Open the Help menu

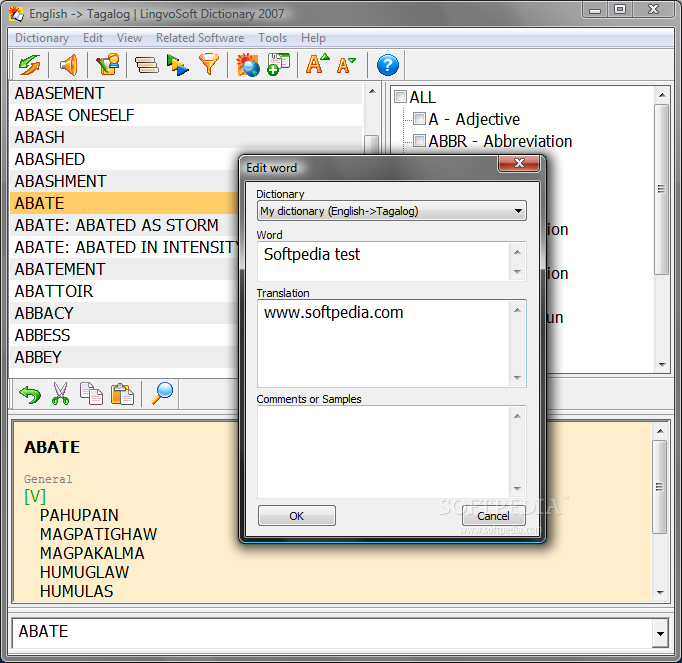tap(313, 38)
